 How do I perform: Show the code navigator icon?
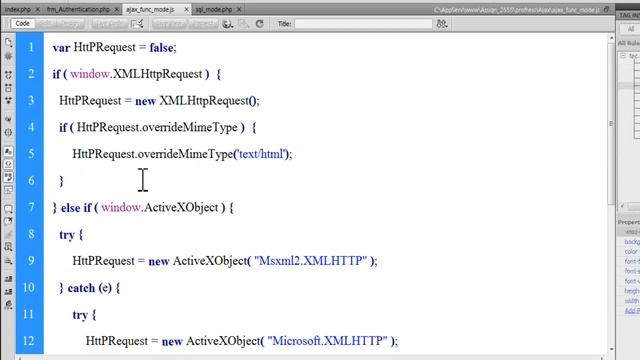pyautogui.click(x=8, y=56)
